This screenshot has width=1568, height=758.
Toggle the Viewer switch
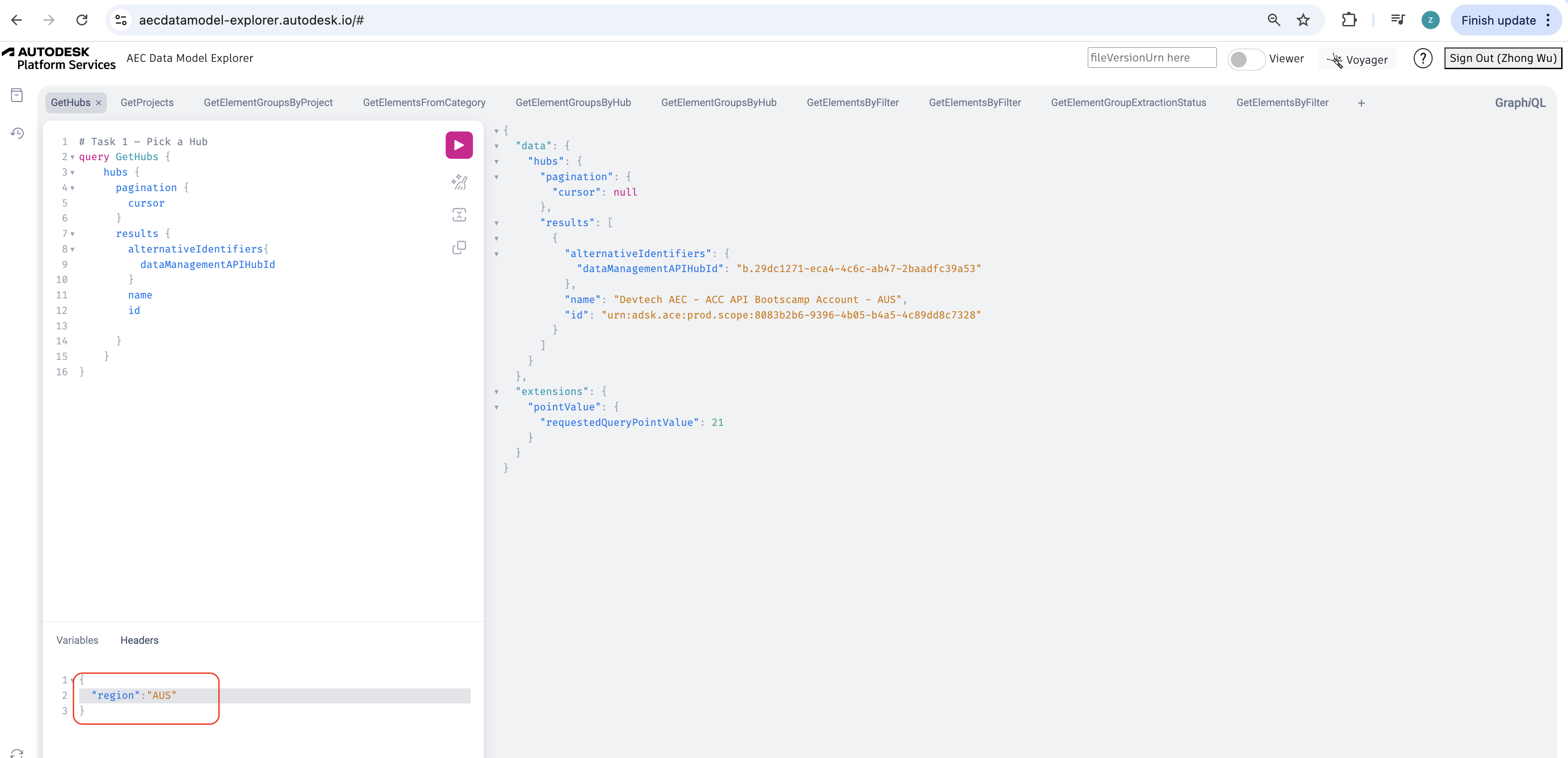[1246, 59]
